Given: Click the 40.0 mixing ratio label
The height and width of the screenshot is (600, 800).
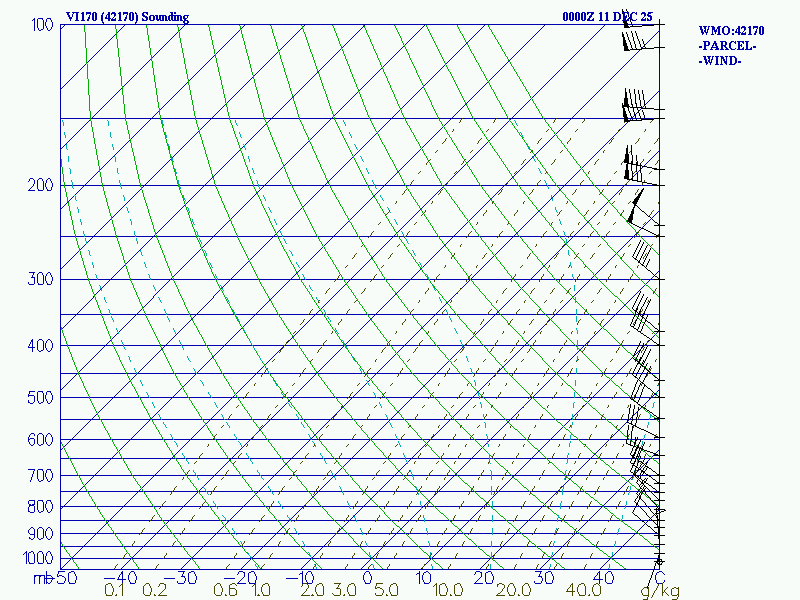Looking at the screenshot, I should [x=584, y=590].
